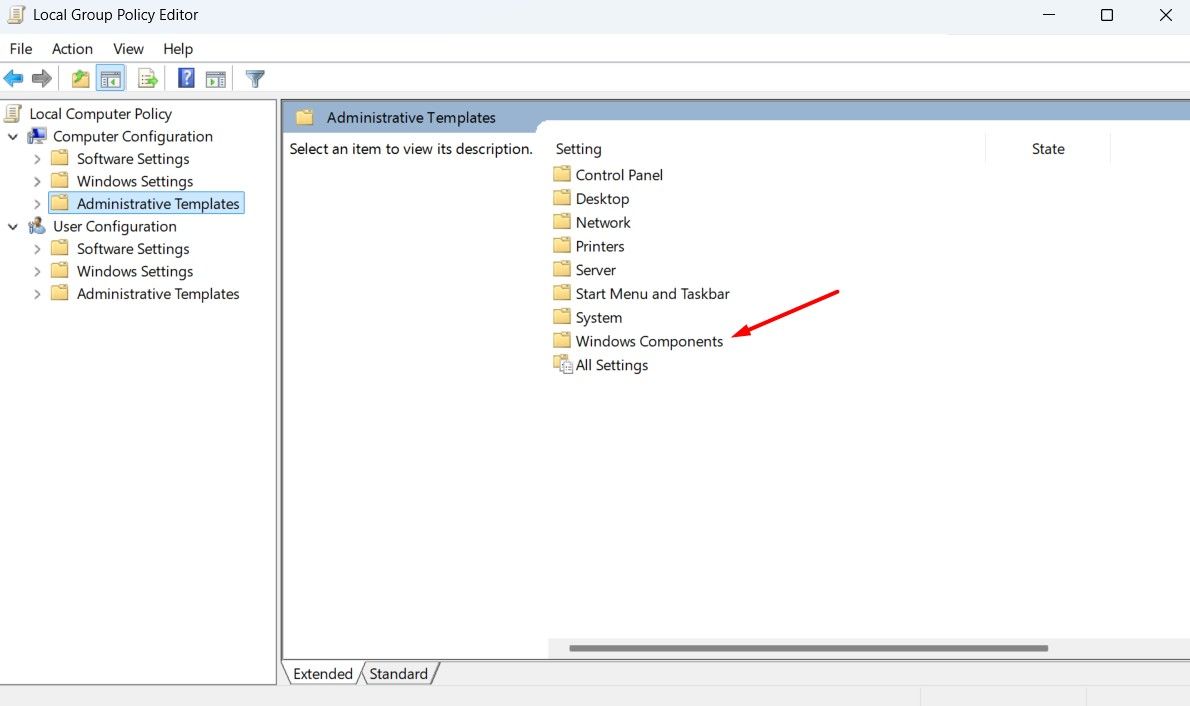This screenshot has height=706, width=1190.
Task: Click the Filter funnel toolbar icon
Action: pos(255,78)
